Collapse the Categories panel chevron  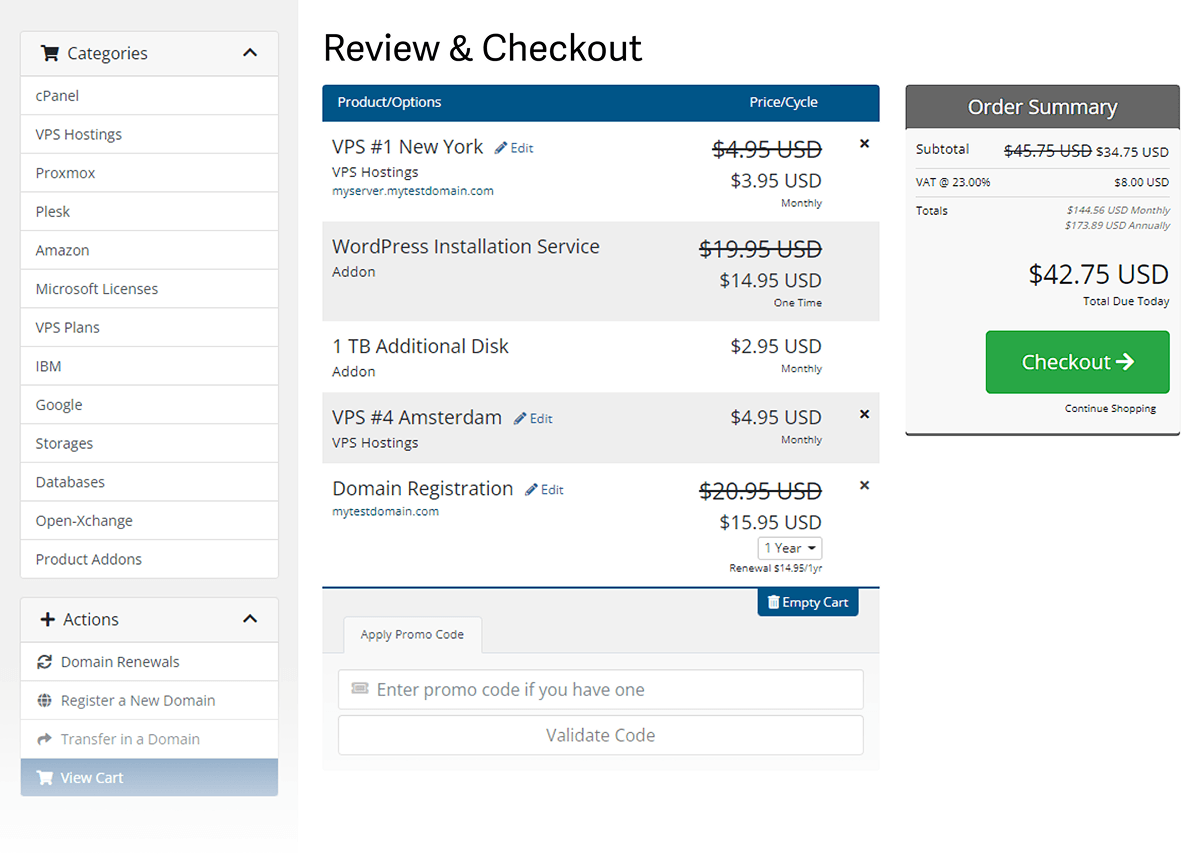250,53
